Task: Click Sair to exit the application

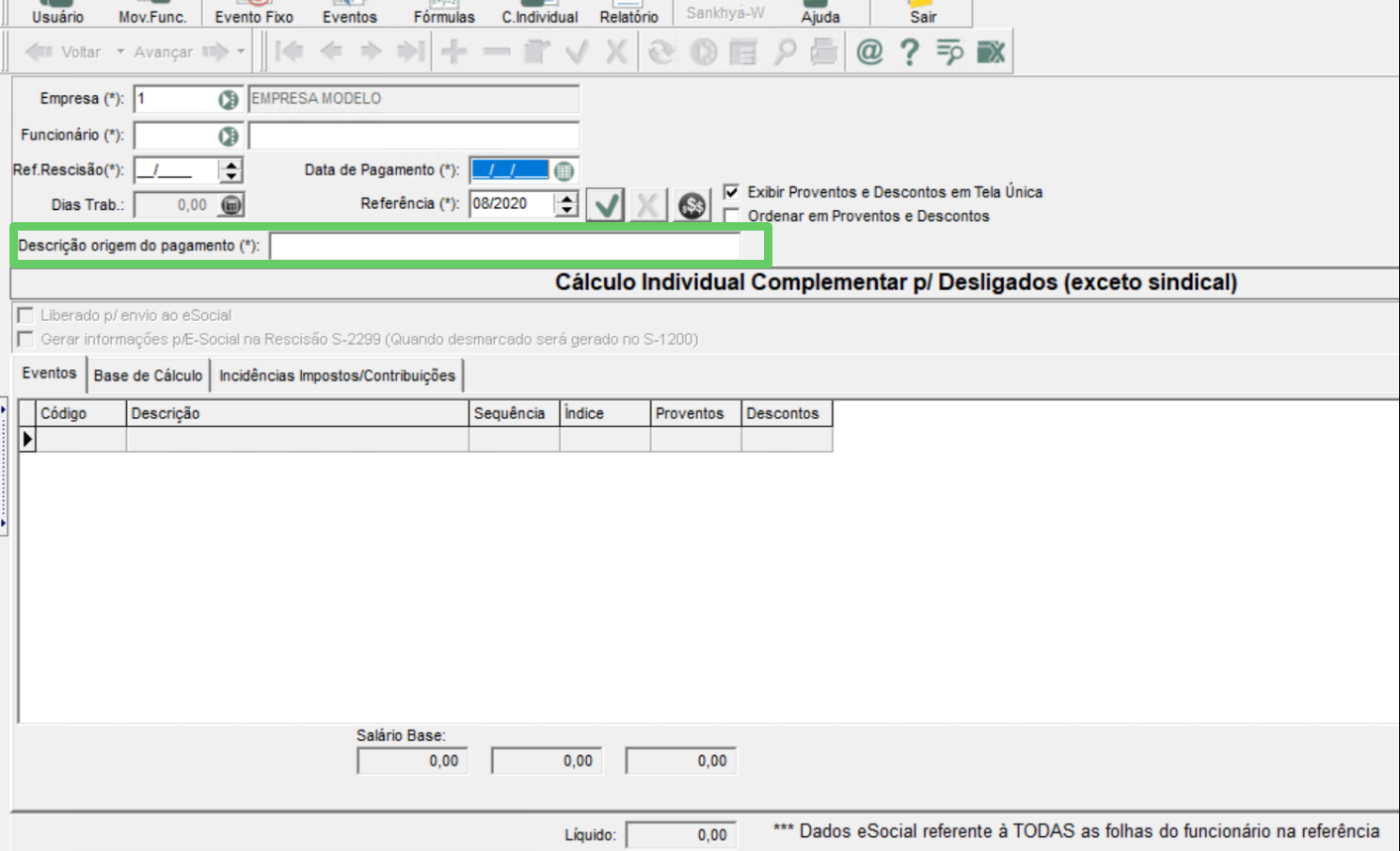Action: click(x=923, y=13)
